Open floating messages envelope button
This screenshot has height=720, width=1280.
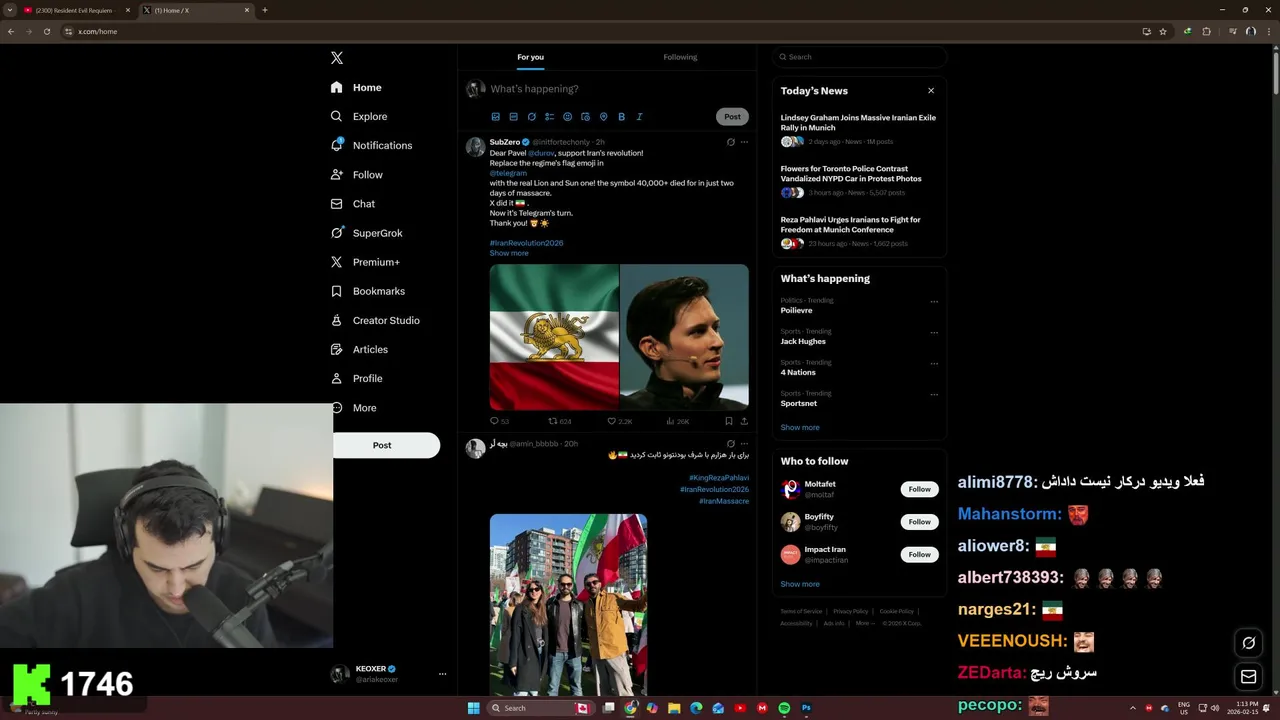pos(1248,677)
